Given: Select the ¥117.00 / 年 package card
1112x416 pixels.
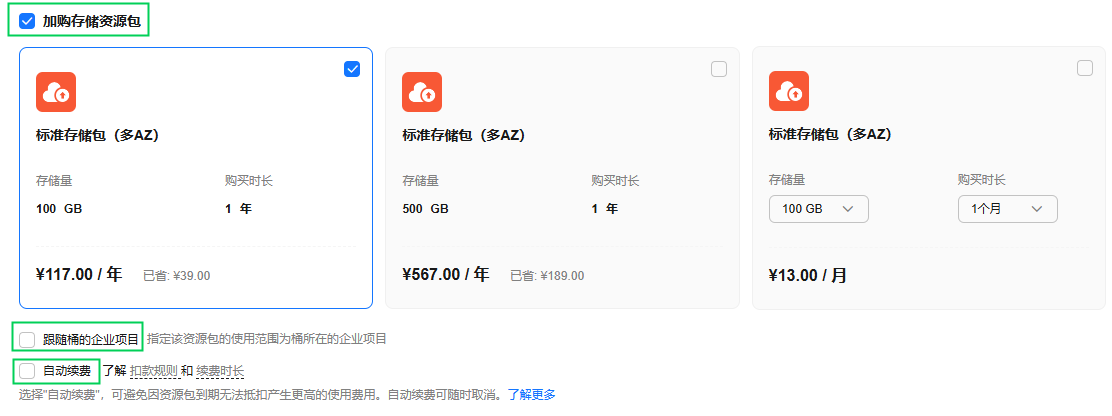Looking at the screenshot, I should tap(196, 178).
